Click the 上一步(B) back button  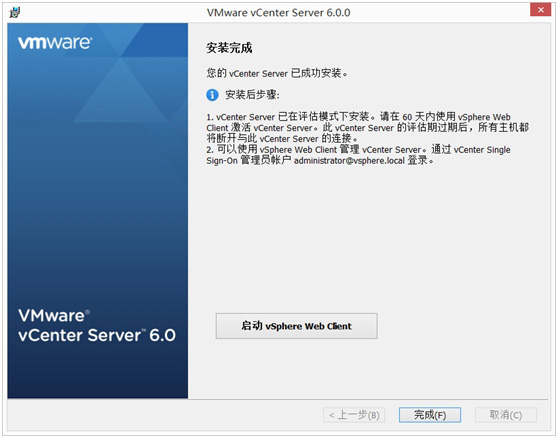(354, 415)
